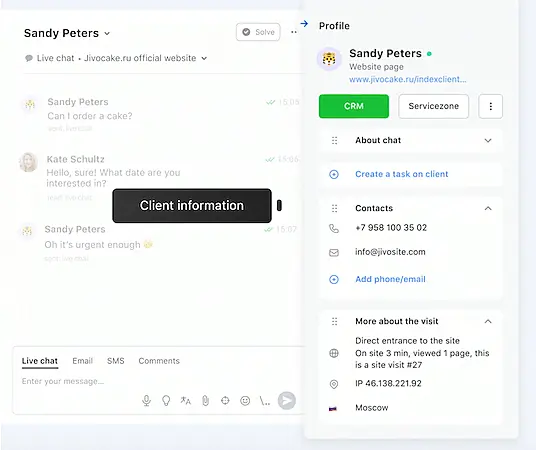Viewport: 536px width, 450px height.
Task: Click the plus icon beside Add phone/email
Action: tap(334, 279)
